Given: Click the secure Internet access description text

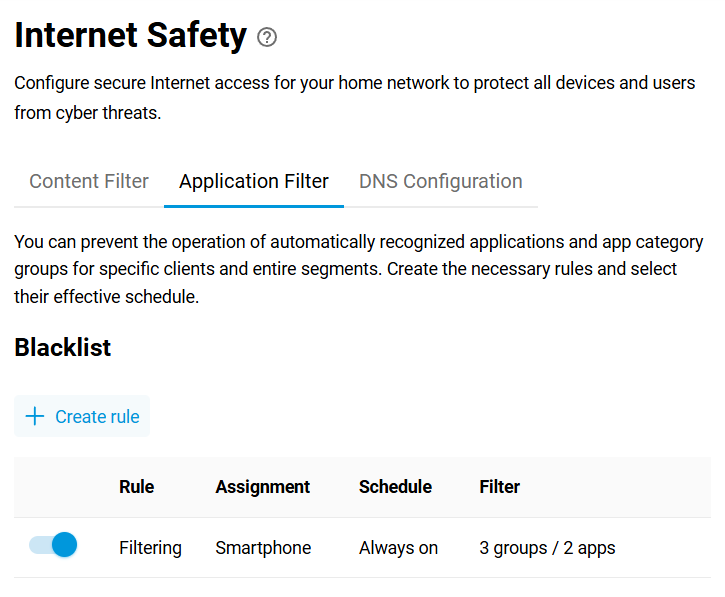Looking at the screenshot, I should [354, 97].
